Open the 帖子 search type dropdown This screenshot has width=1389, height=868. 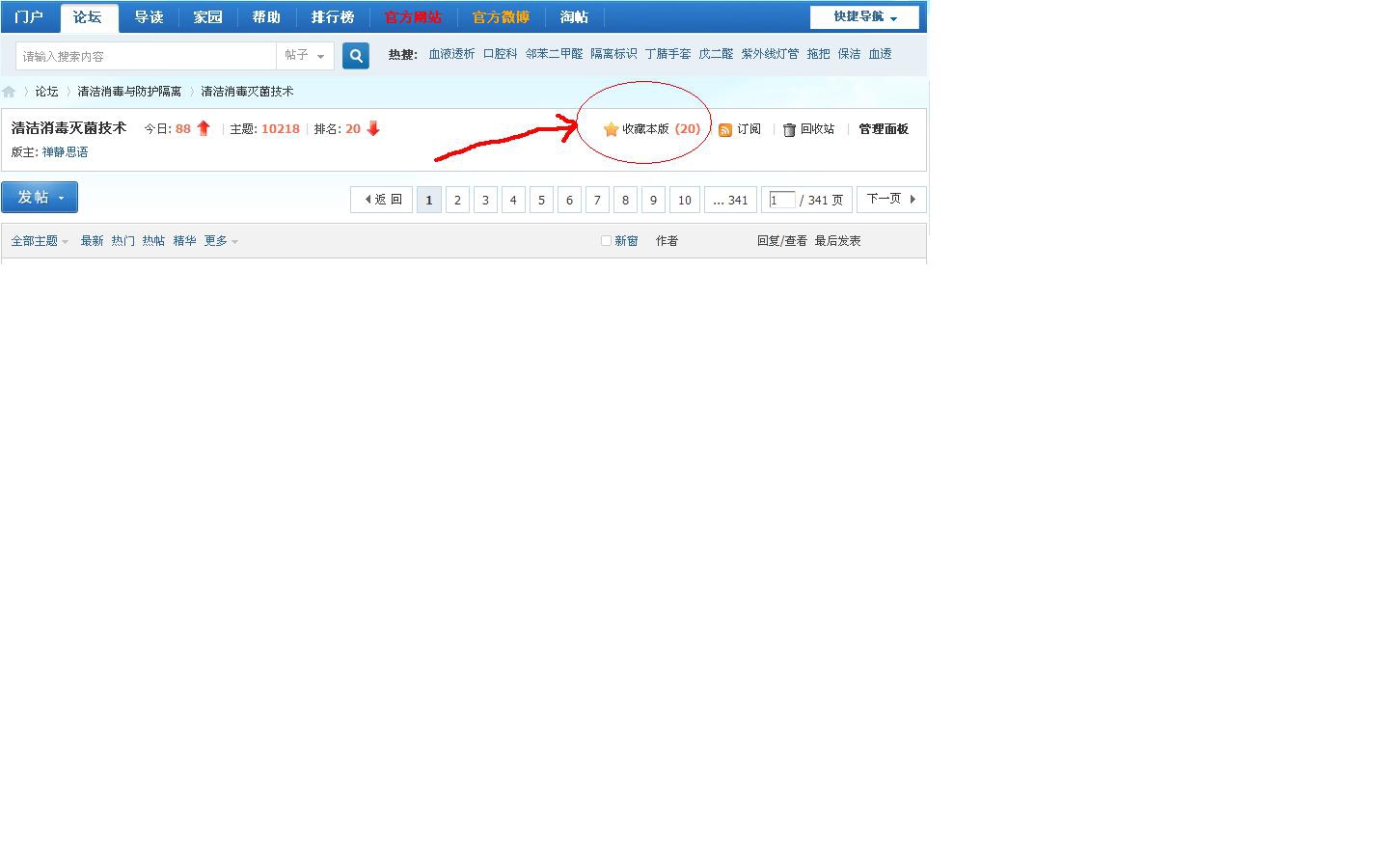pos(305,56)
